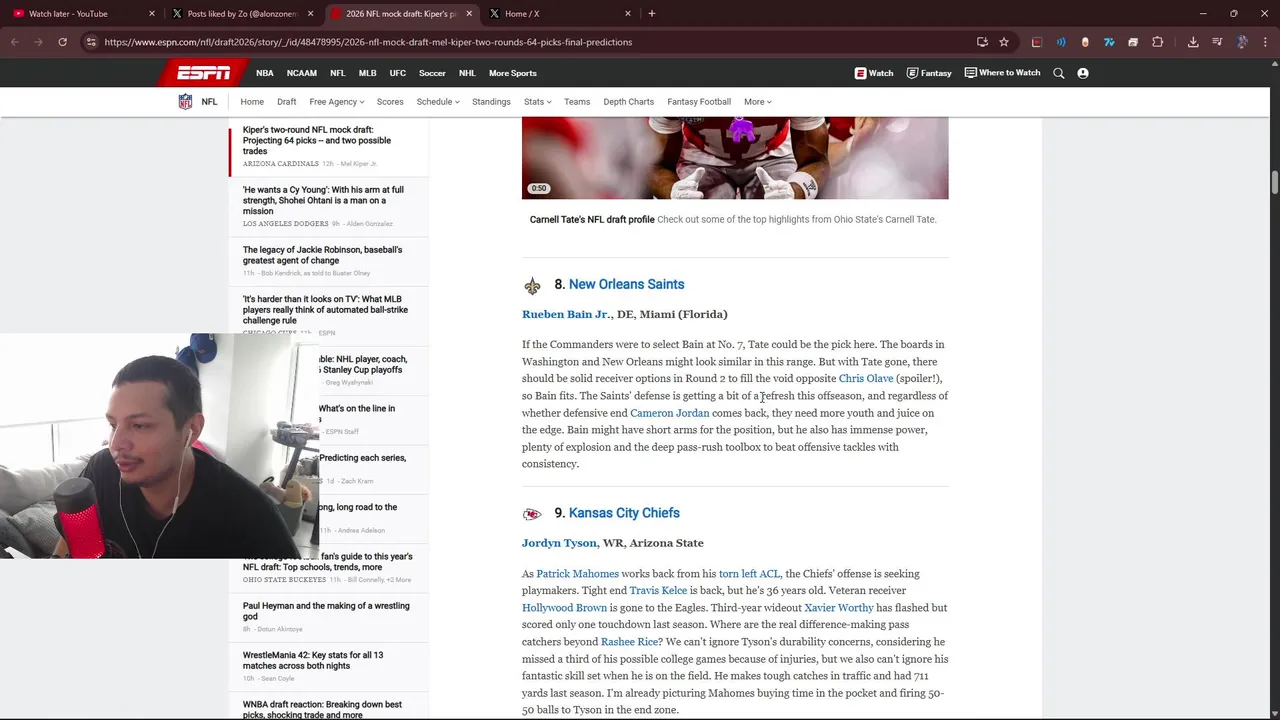1280x720 pixels.
Task: Go back using the browser back arrow
Action: click(14, 42)
